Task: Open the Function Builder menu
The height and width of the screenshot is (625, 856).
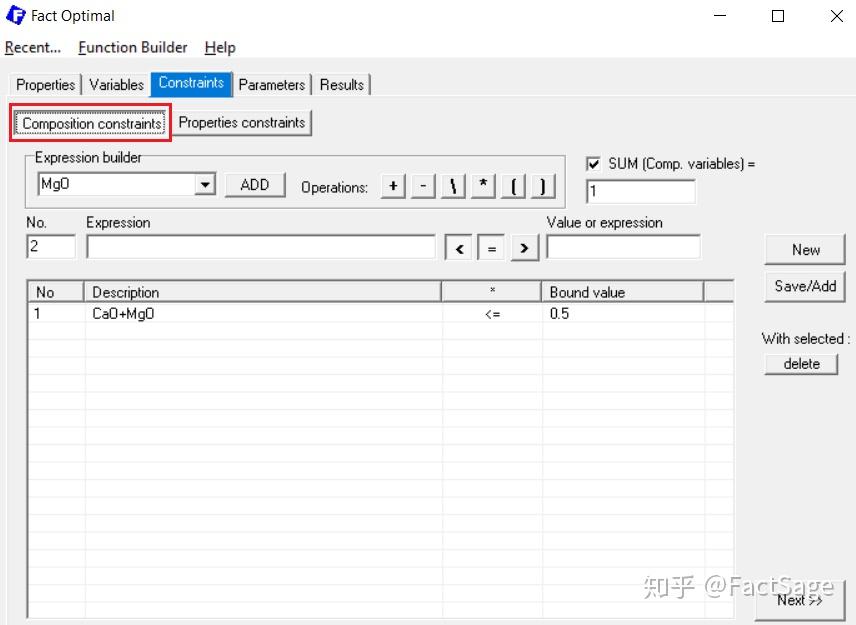Action: pos(132,47)
